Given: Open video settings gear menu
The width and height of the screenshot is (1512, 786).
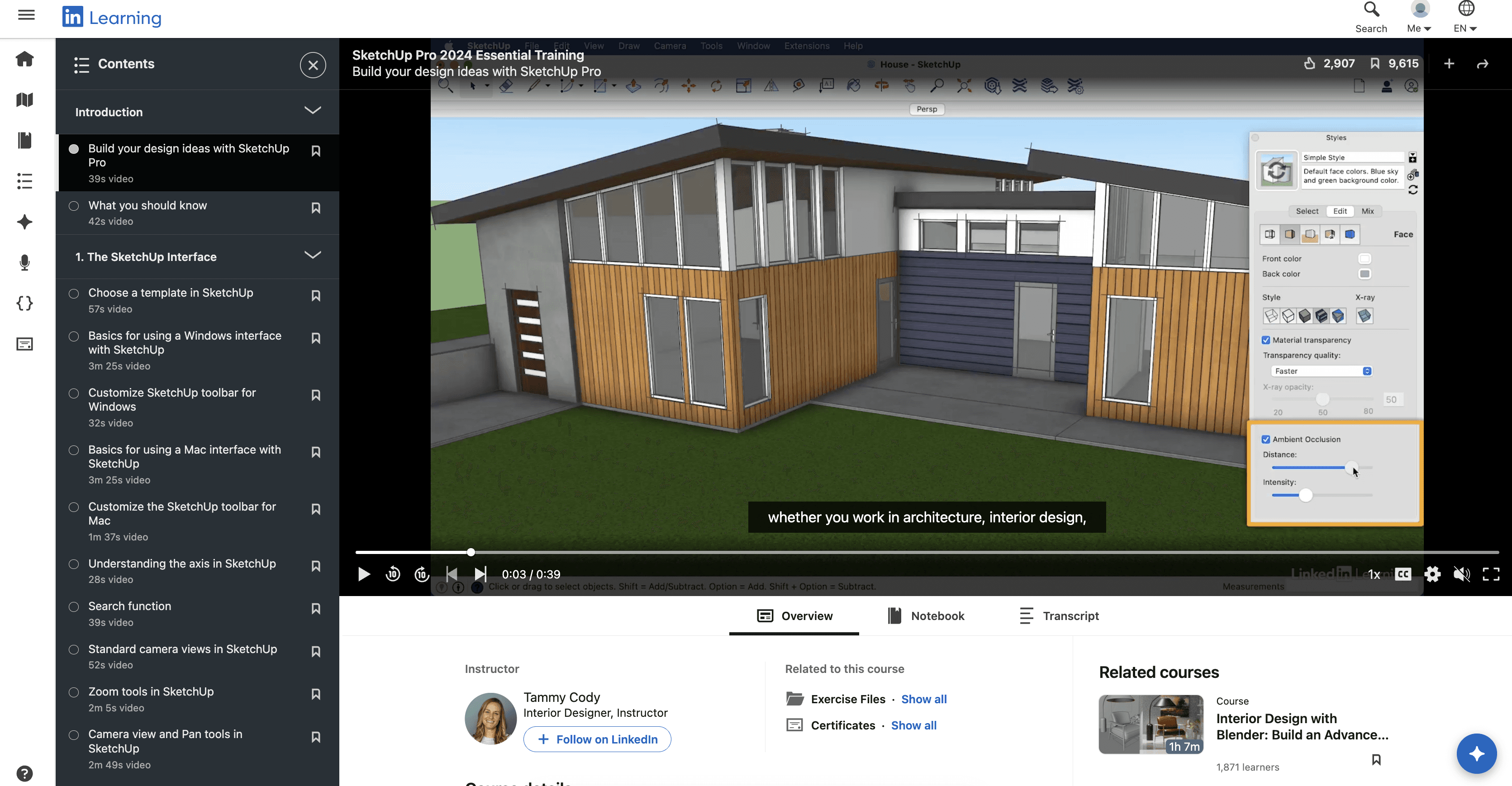Looking at the screenshot, I should [x=1432, y=573].
